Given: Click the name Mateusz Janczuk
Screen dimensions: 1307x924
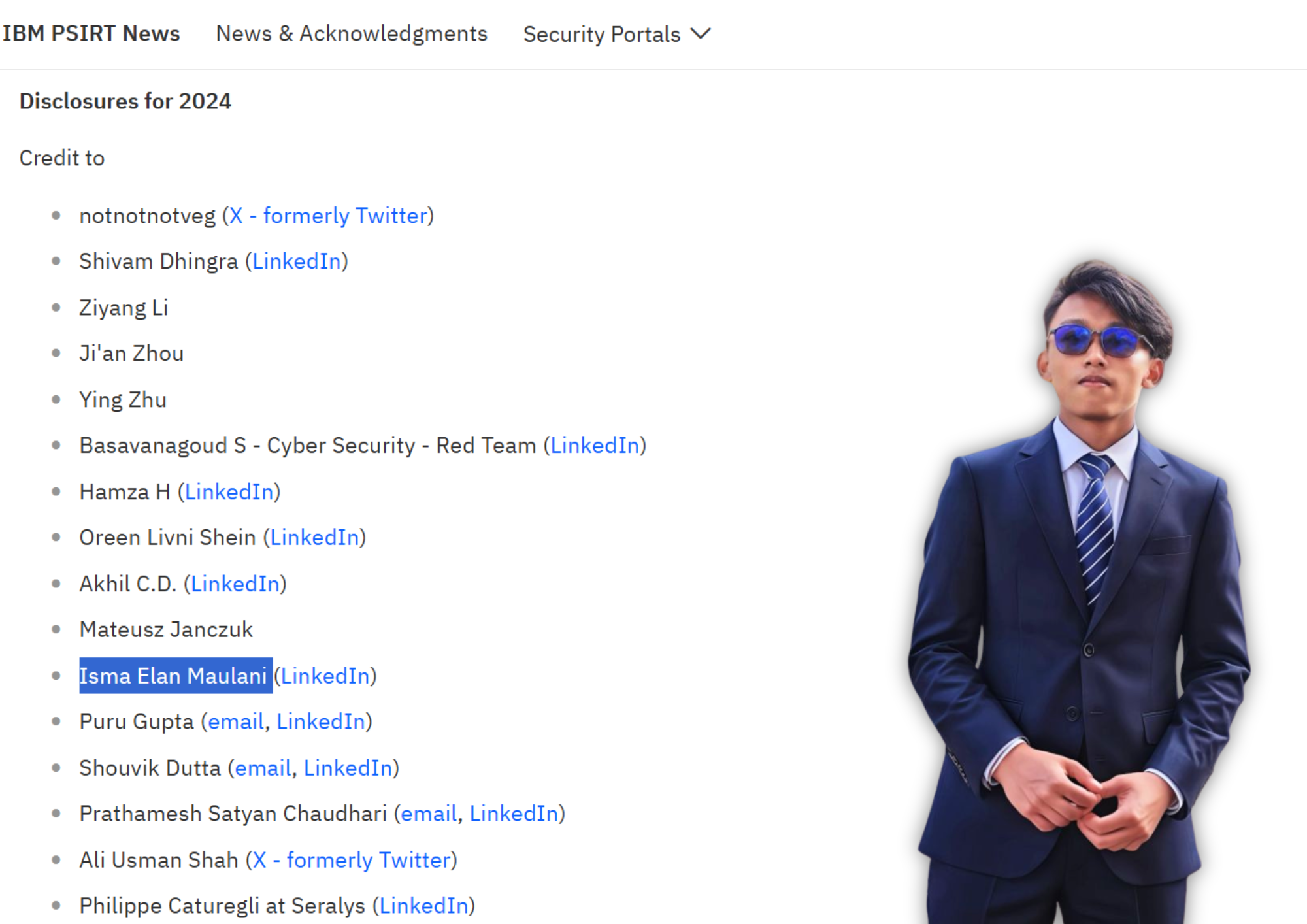Looking at the screenshot, I should click(x=166, y=630).
